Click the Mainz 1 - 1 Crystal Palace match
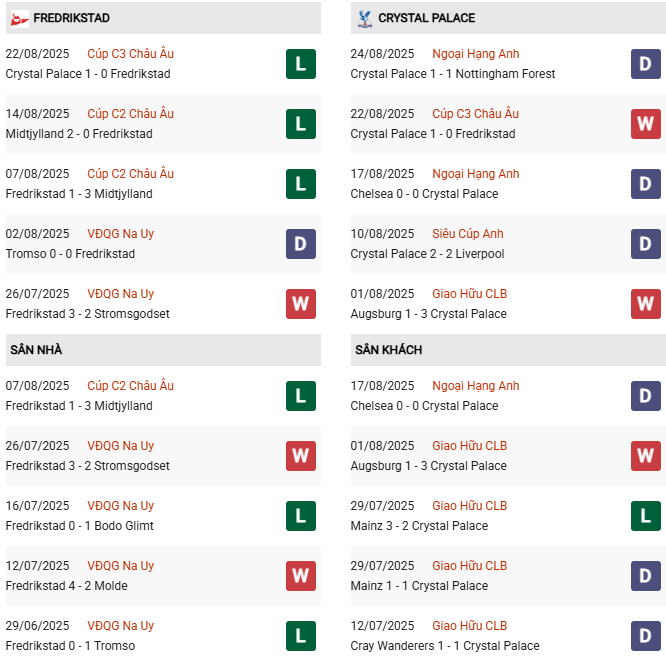Viewport: 666px width, 658px height. (x=419, y=586)
